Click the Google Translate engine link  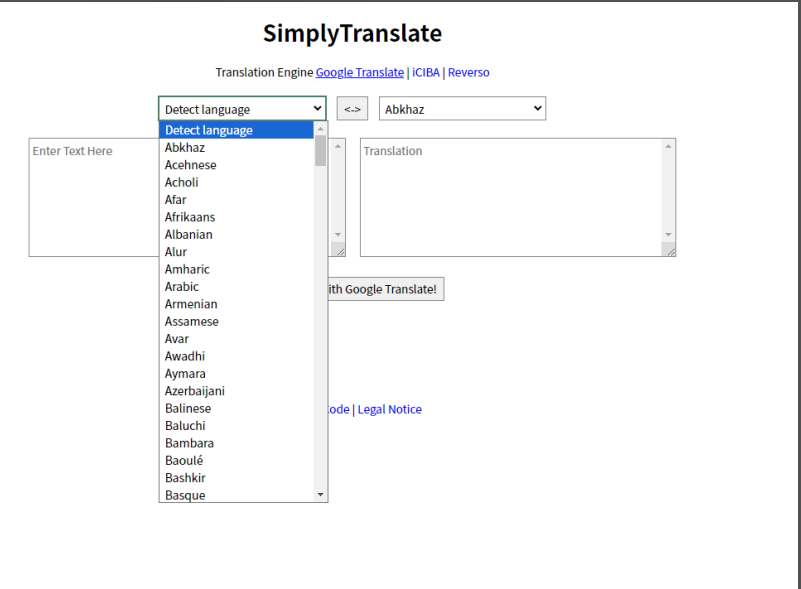(x=360, y=72)
